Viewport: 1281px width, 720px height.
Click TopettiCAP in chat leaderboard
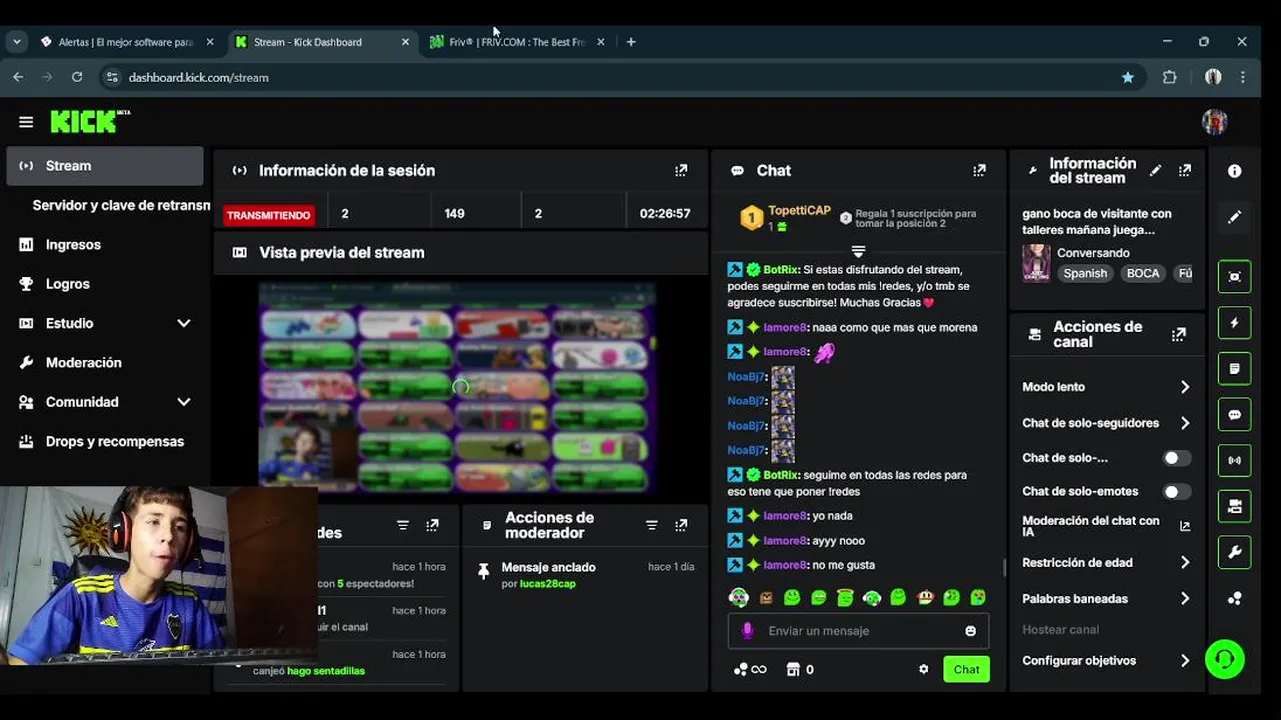point(799,211)
